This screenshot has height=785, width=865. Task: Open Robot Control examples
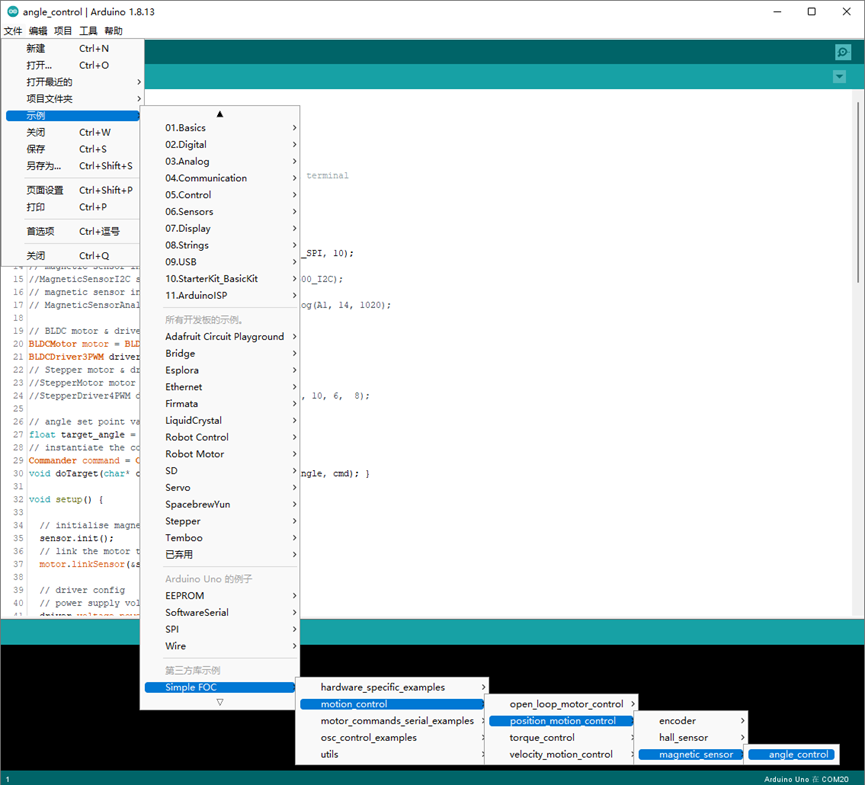[x=220, y=437]
